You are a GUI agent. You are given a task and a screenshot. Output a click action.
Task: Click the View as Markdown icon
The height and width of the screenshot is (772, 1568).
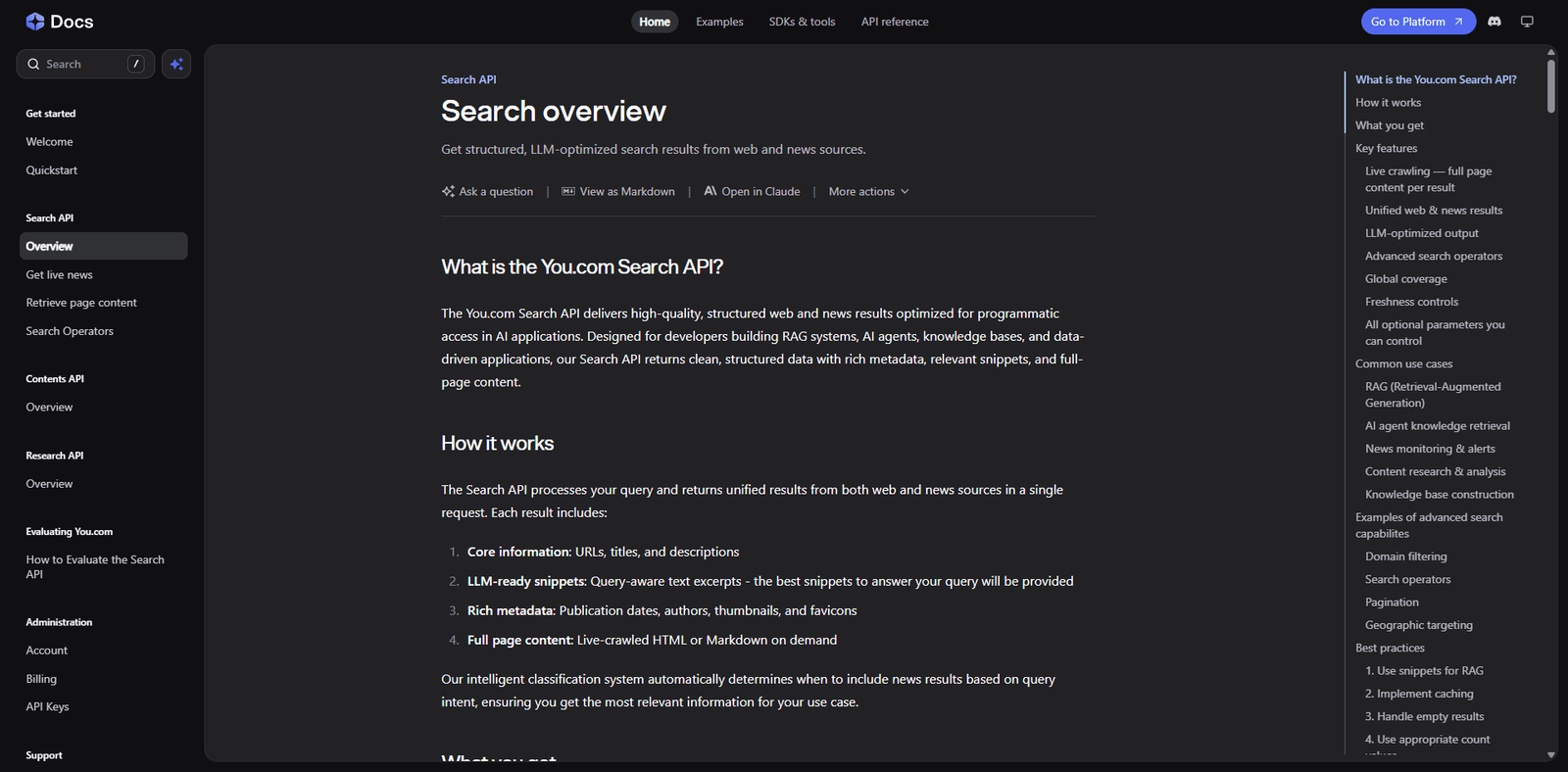pos(568,192)
